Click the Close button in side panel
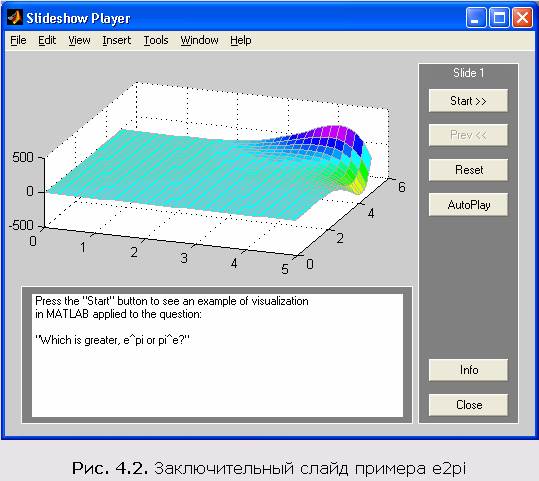Image resolution: width=539 pixels, height=481 pixels. point(468,405)
